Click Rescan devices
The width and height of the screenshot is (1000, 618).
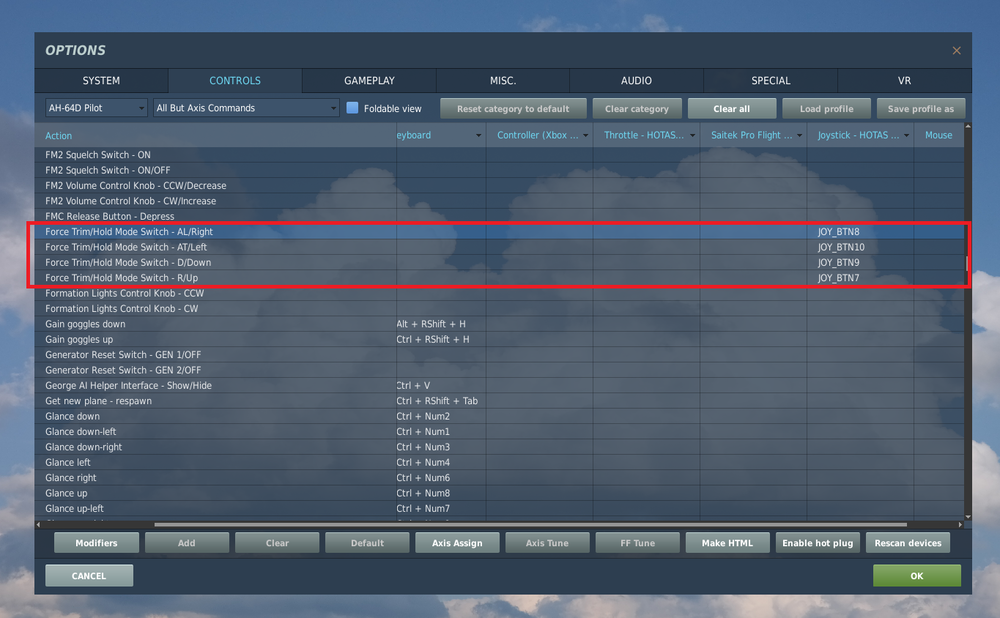[x=908, y=542]
